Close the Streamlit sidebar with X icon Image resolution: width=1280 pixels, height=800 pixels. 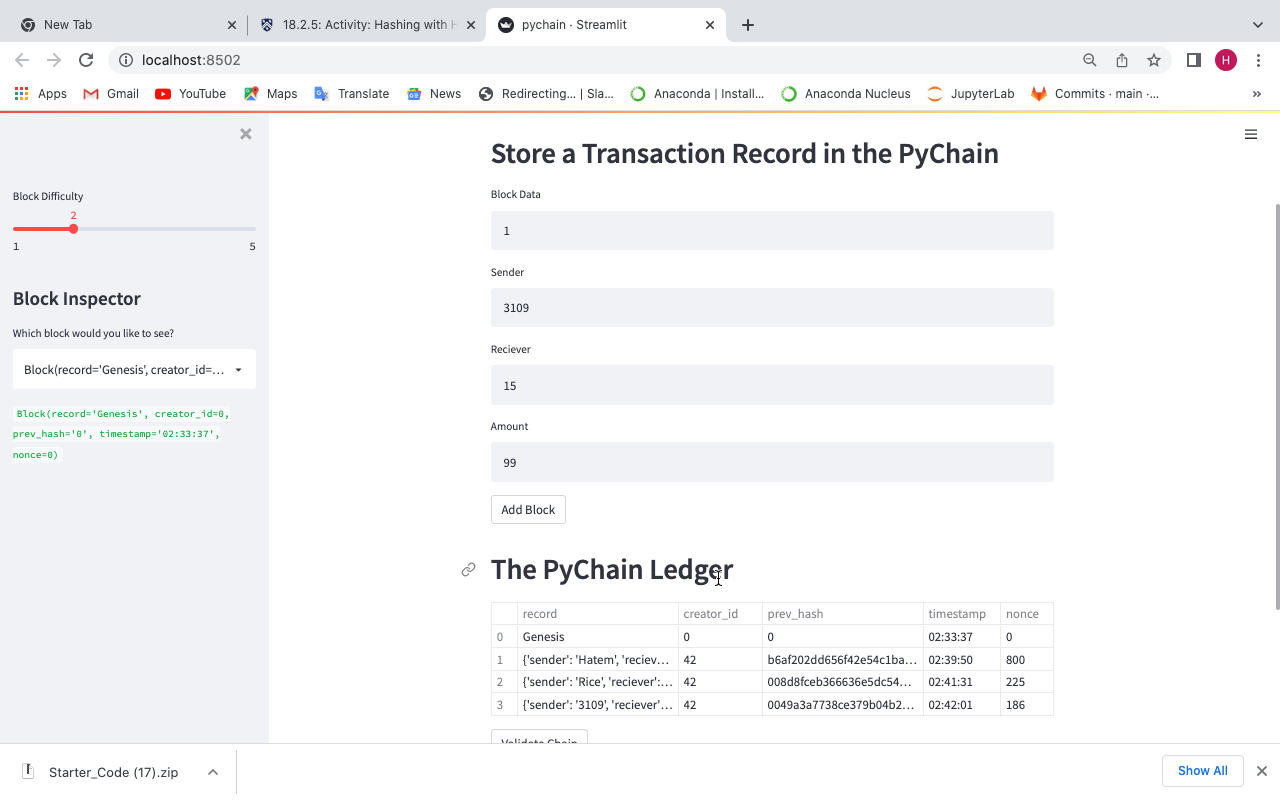pos(245,134)
